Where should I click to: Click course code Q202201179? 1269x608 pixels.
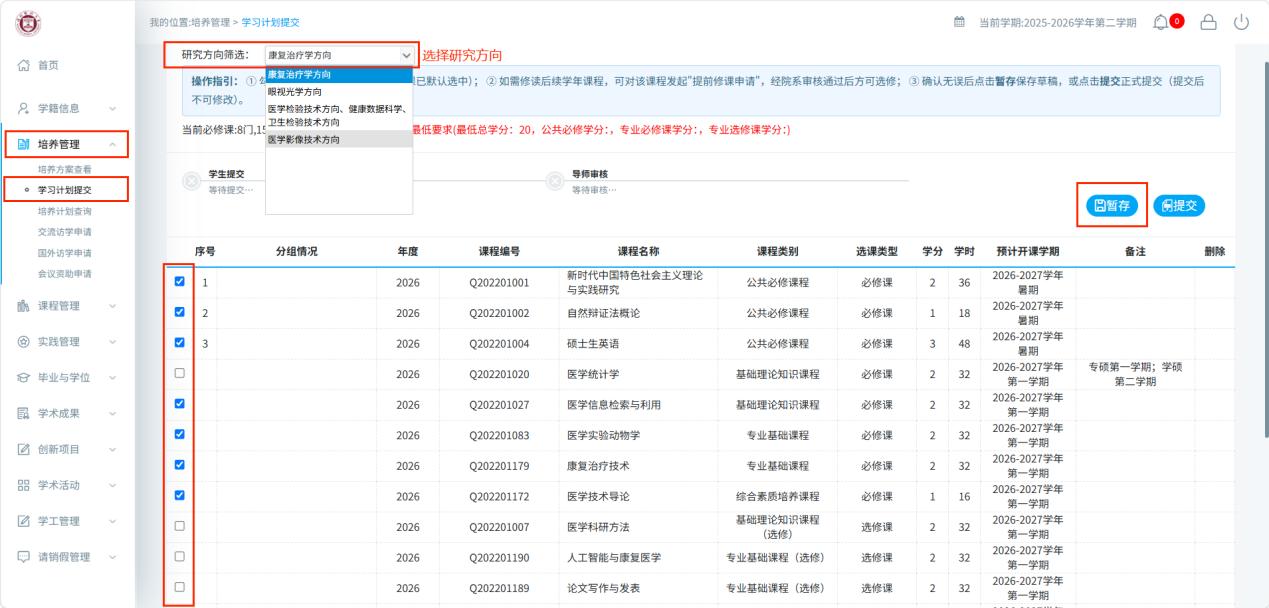[x=499, y=465]
